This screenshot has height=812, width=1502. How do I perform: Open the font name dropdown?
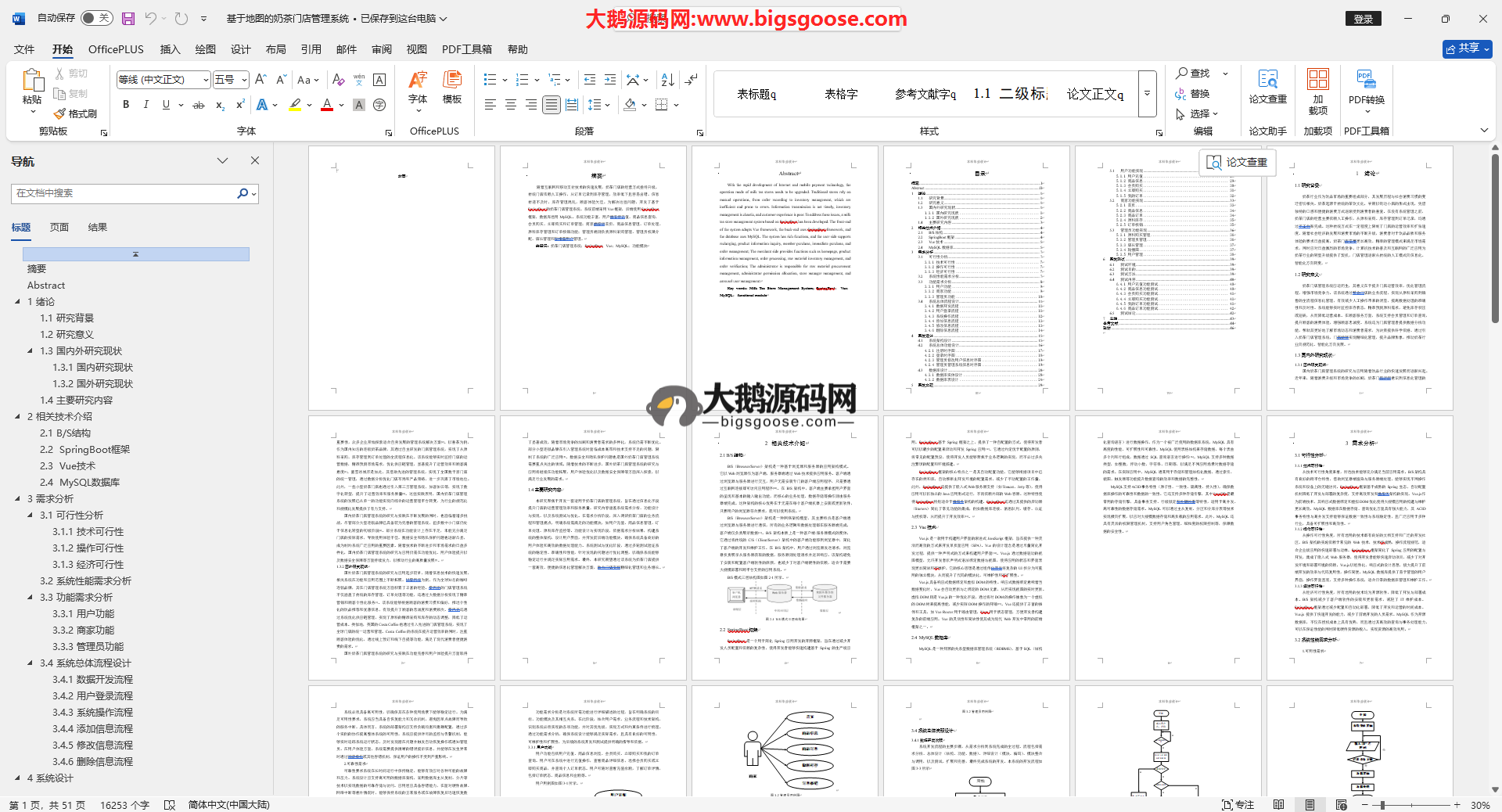point(206,80)
